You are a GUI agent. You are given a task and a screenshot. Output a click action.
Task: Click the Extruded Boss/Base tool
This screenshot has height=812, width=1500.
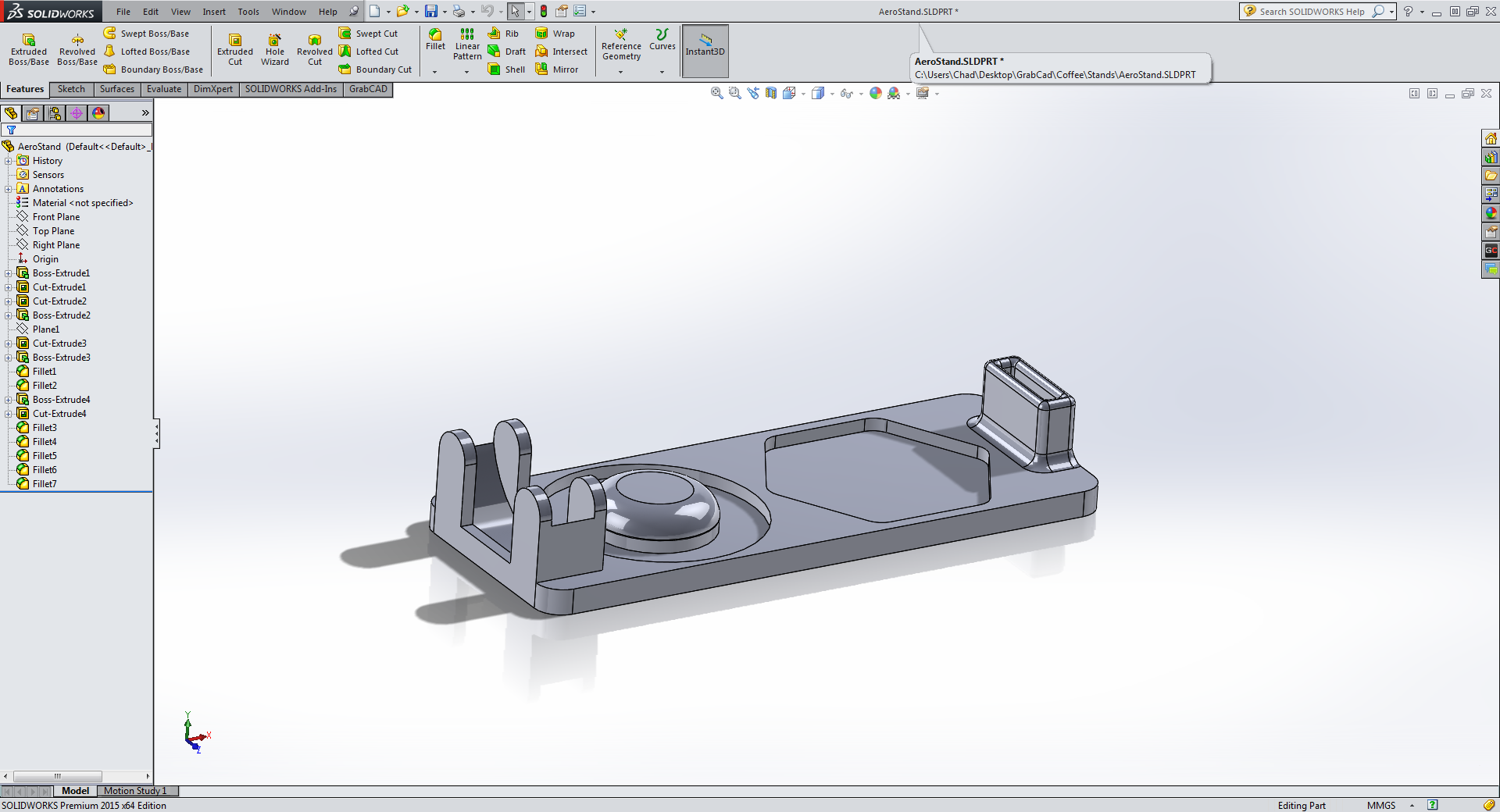coord(29,50)
